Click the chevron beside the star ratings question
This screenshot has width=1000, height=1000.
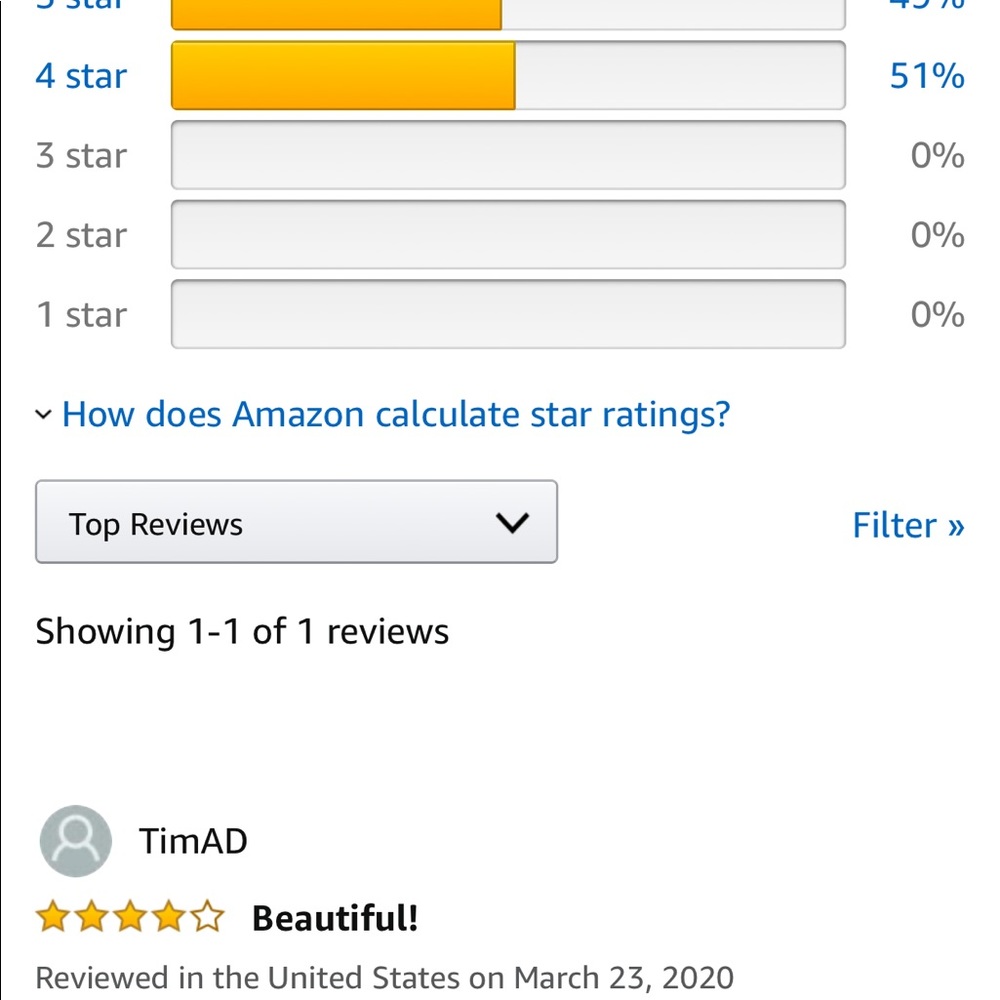43,415
